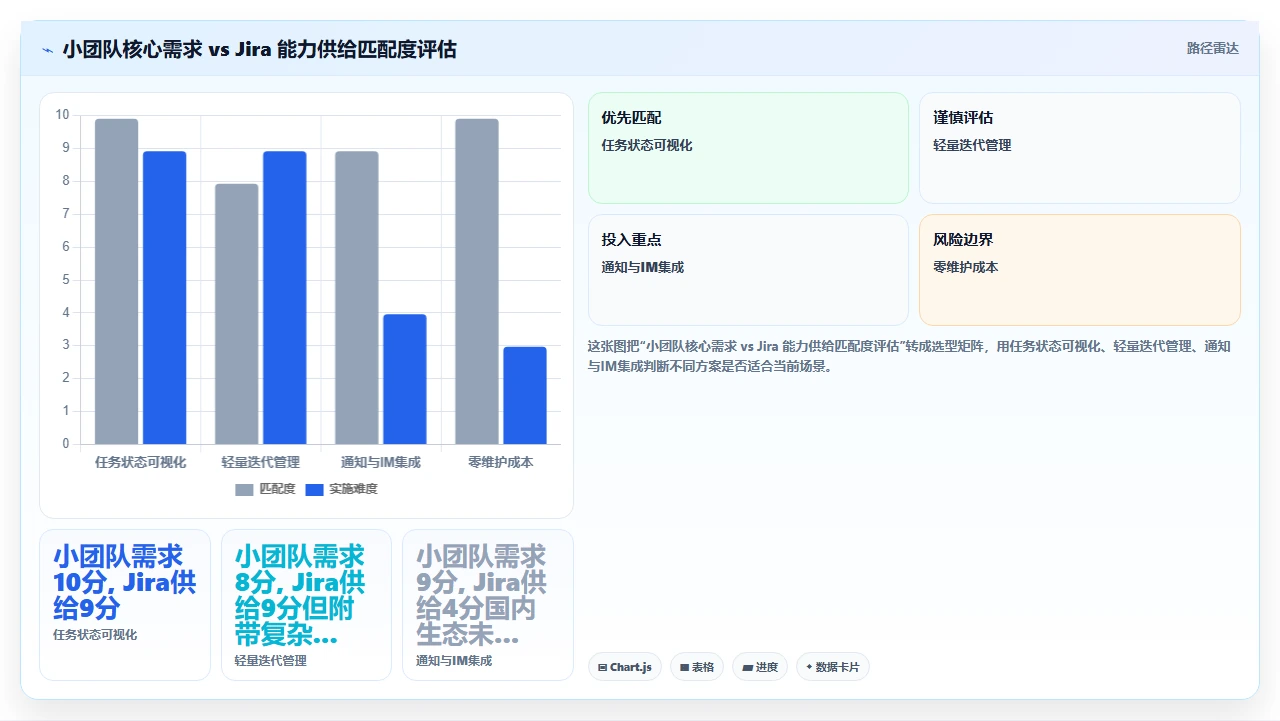
Task: Click the x-axis label 零维护成本
Action: (x=501, y=462)
